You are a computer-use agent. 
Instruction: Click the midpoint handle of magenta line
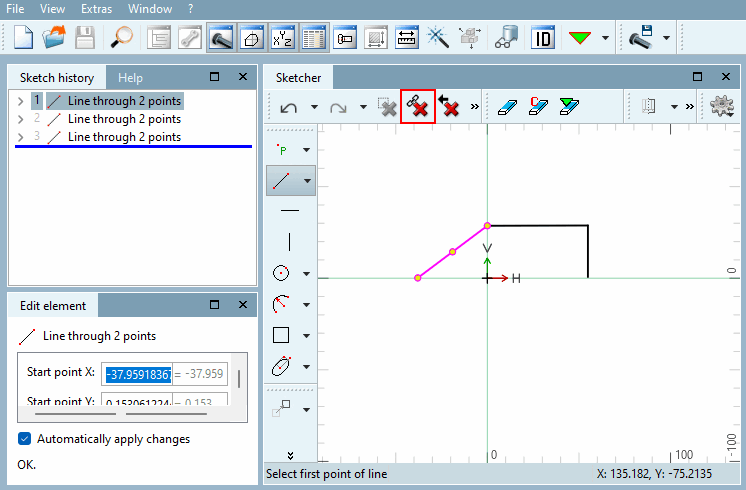(x=452, y=252)
